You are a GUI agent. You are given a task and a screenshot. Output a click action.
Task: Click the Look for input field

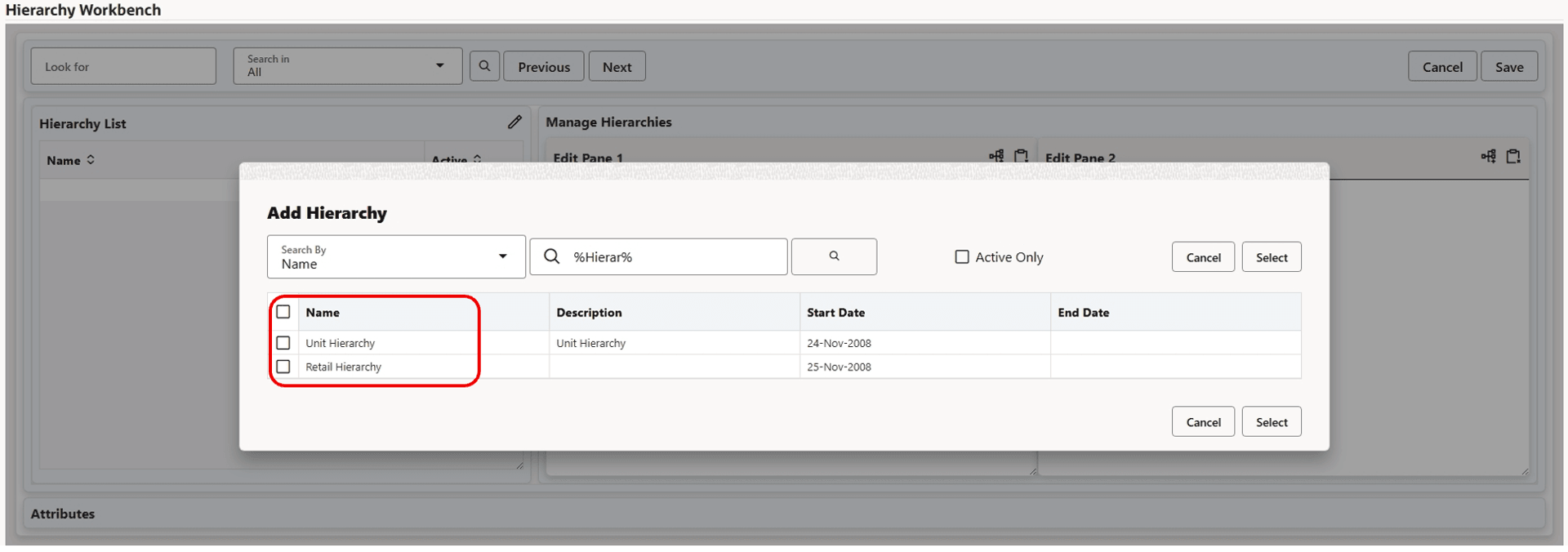(123, 66)
